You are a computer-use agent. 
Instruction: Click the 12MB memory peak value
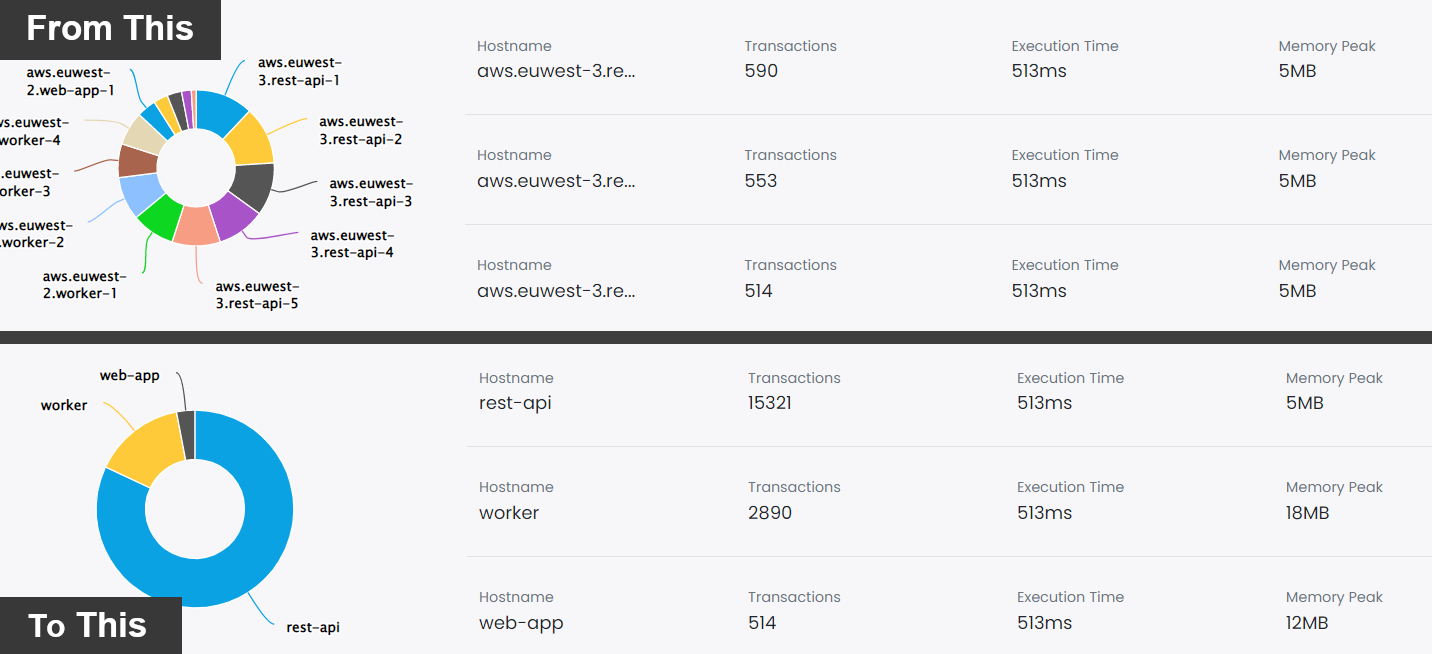[x=1307, y=623]
